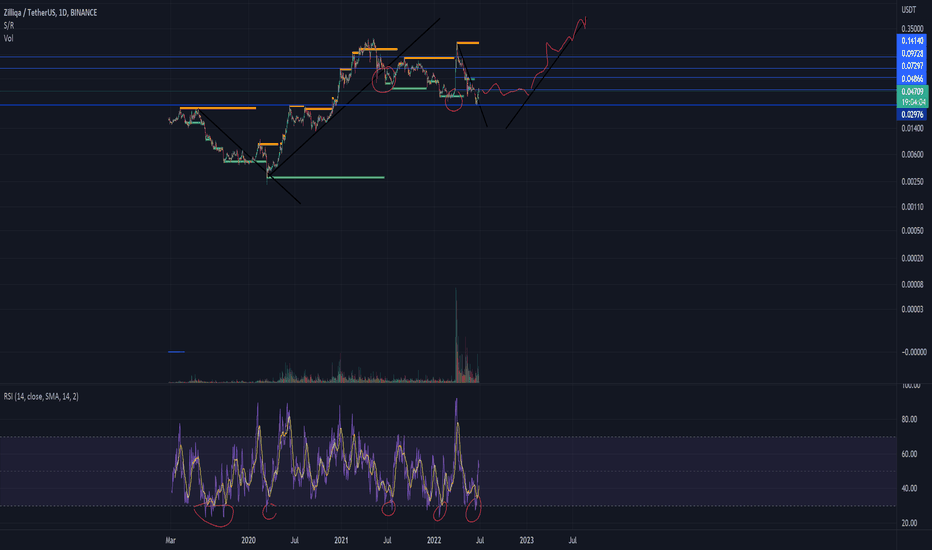Click the 2023 label on time axis
Screen dimensions: 932x550
[x=527, y=540]
